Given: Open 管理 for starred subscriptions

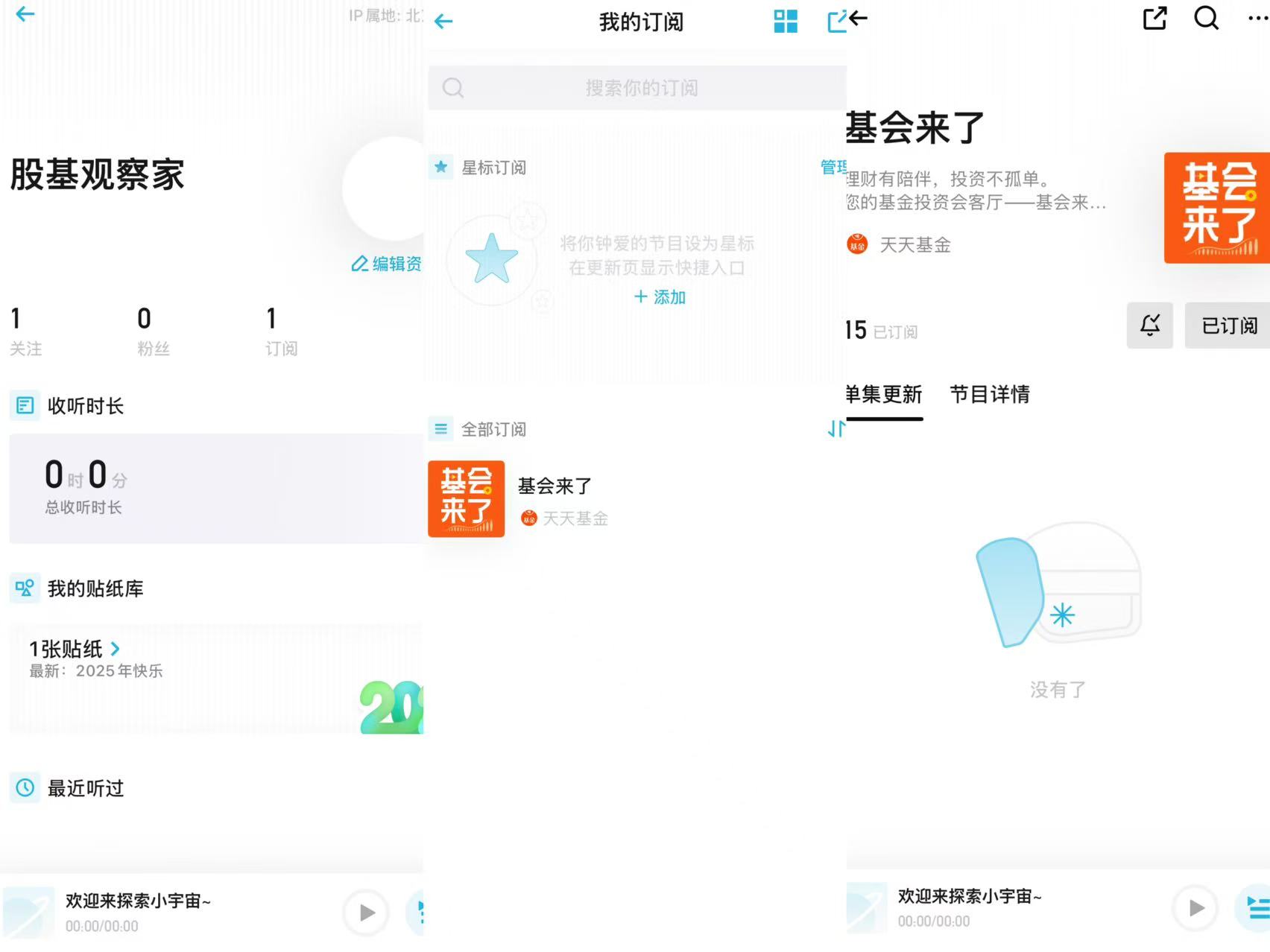Looking at the screenshot, I should click(833, 167).
